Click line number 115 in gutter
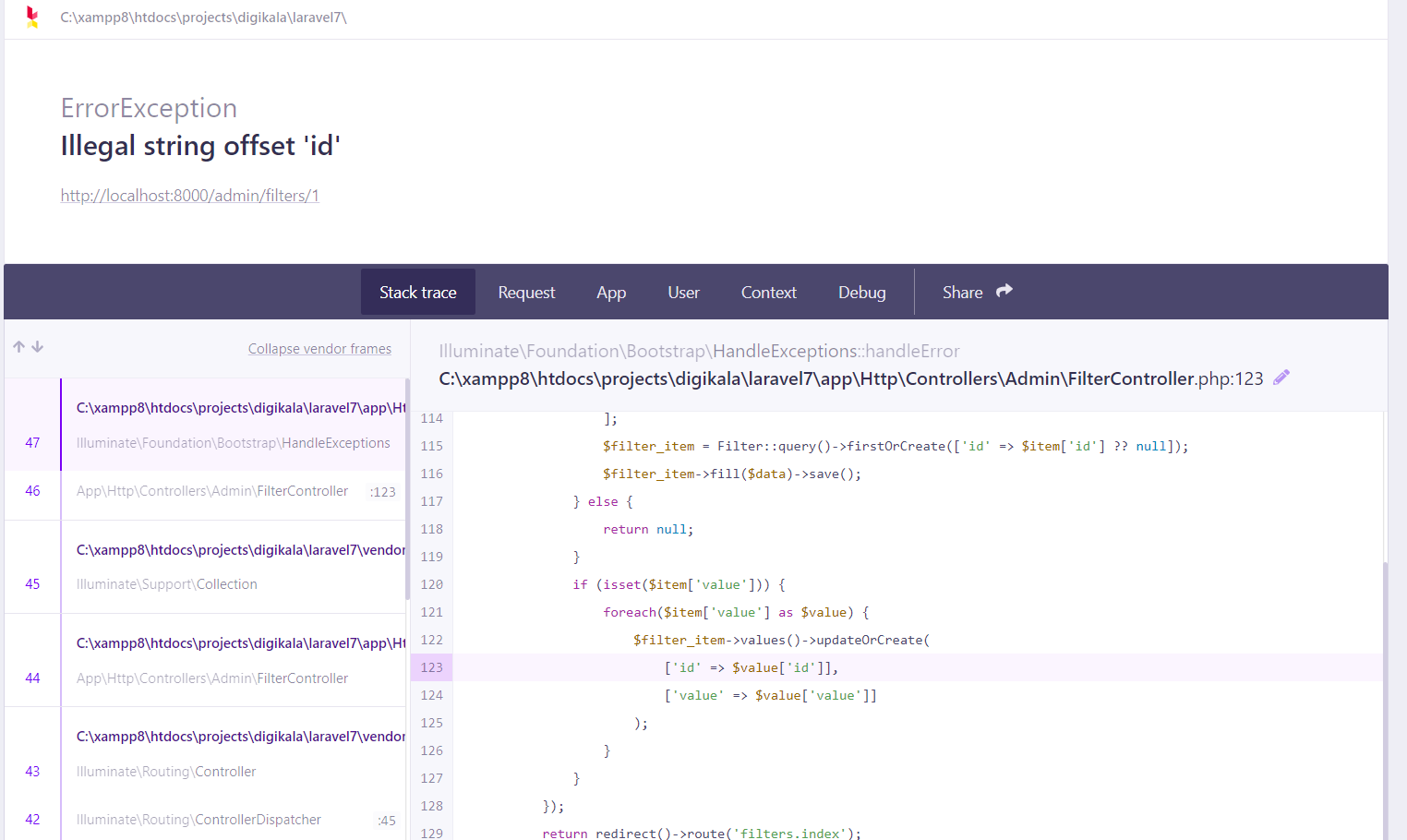Viewport: 1407px width, 840px height. pos(432,446)
